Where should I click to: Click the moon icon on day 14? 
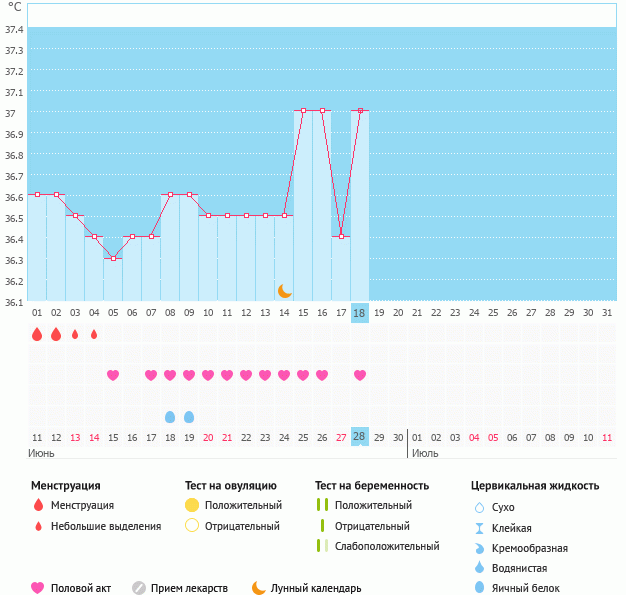click(x=285, y=290)
